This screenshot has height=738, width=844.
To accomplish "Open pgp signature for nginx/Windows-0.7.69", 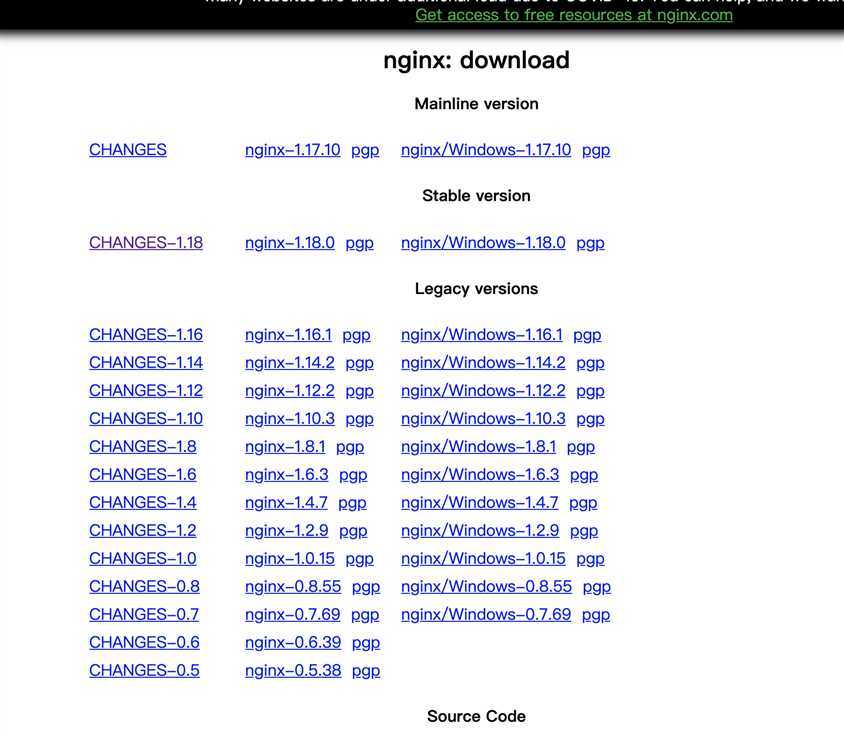I will [x=596, y=616].
